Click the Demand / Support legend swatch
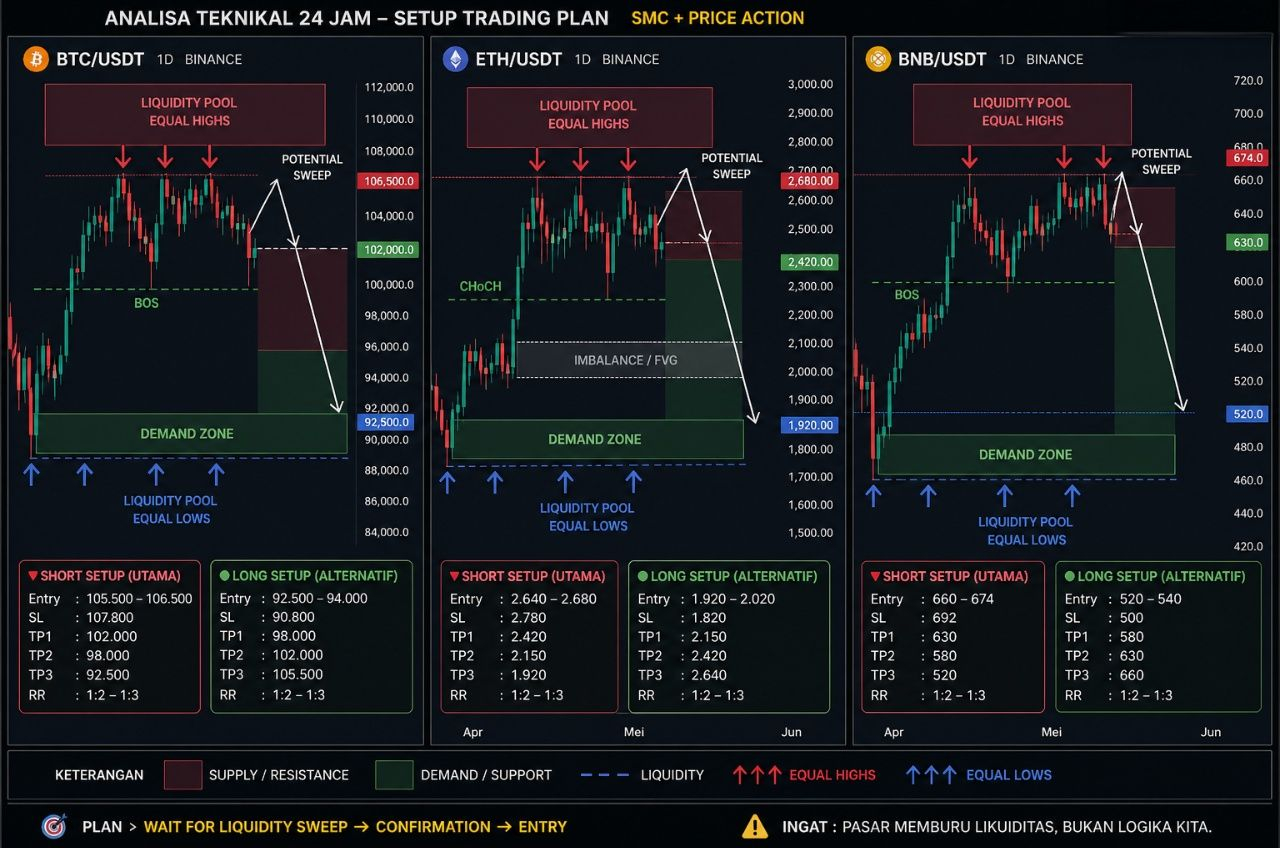Screen dimensions: 1280x848 (394, 775)
